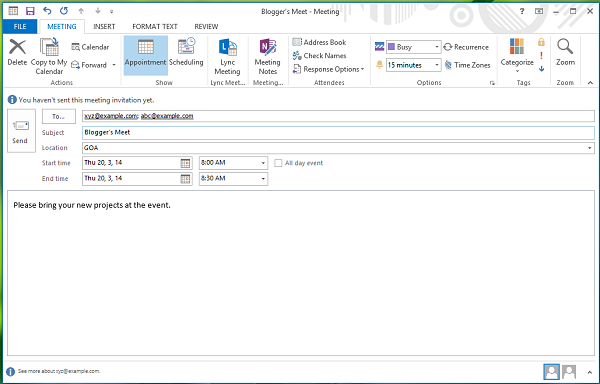The image size is (600, 384).
Task: Open the Categorize color categories
Action: click(517, 55)
